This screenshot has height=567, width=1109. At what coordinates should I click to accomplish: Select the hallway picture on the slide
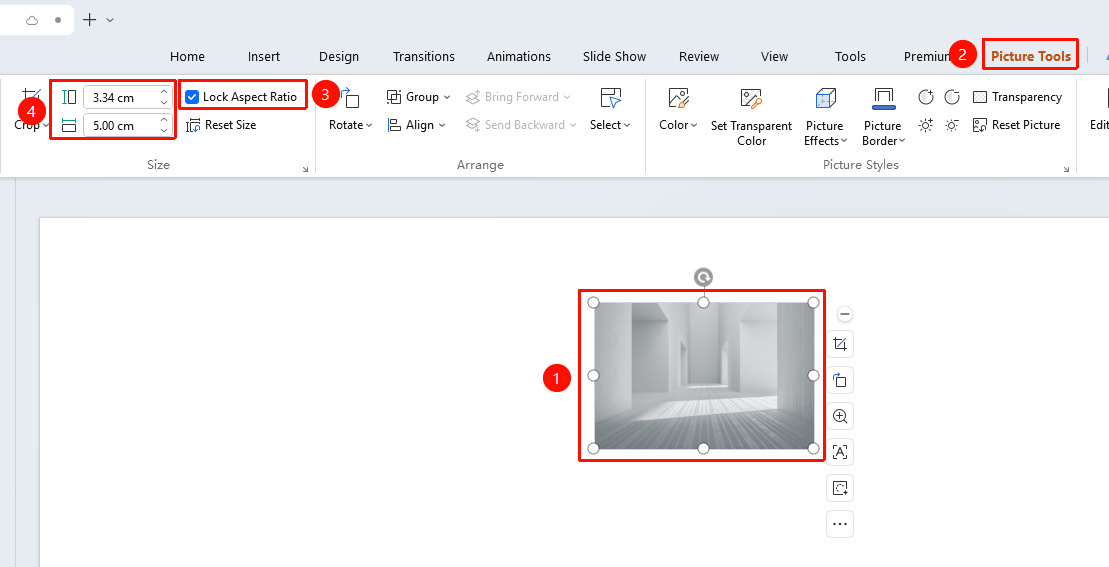click(x=703, y=375)
